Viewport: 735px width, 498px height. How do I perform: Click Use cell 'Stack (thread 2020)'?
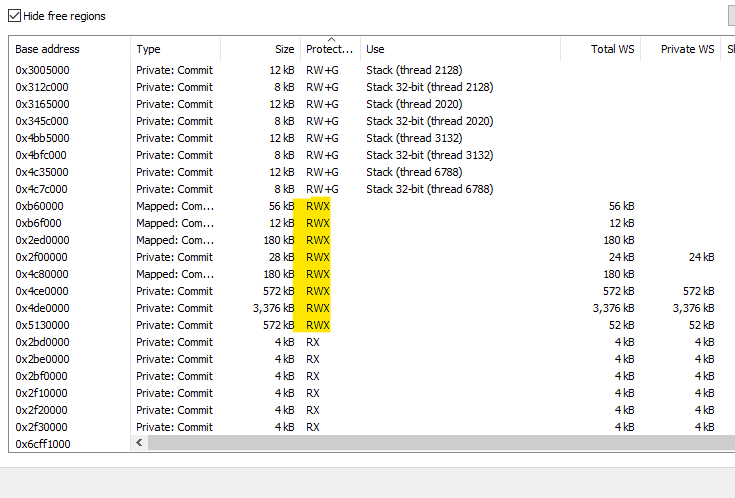tap(414, 104)
